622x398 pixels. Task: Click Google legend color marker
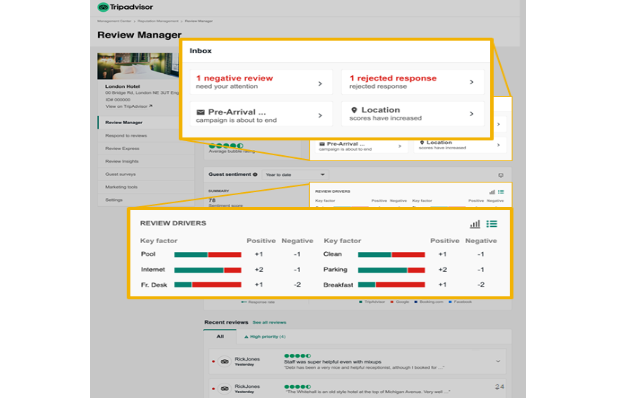pos(392,302)
